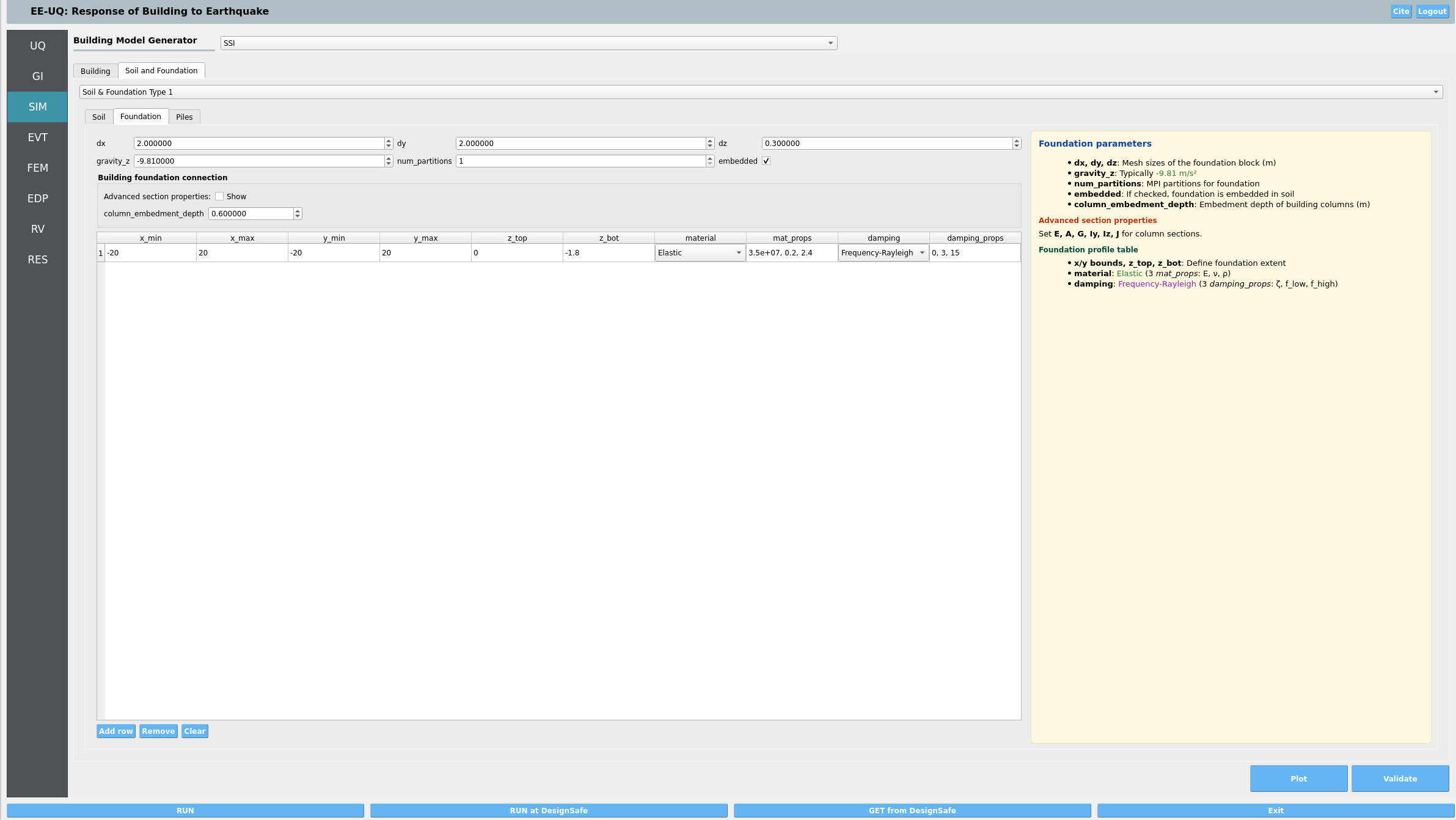Click the Add row button
The width and height of the screenshot is (1456, 820).
coord(115,731)
